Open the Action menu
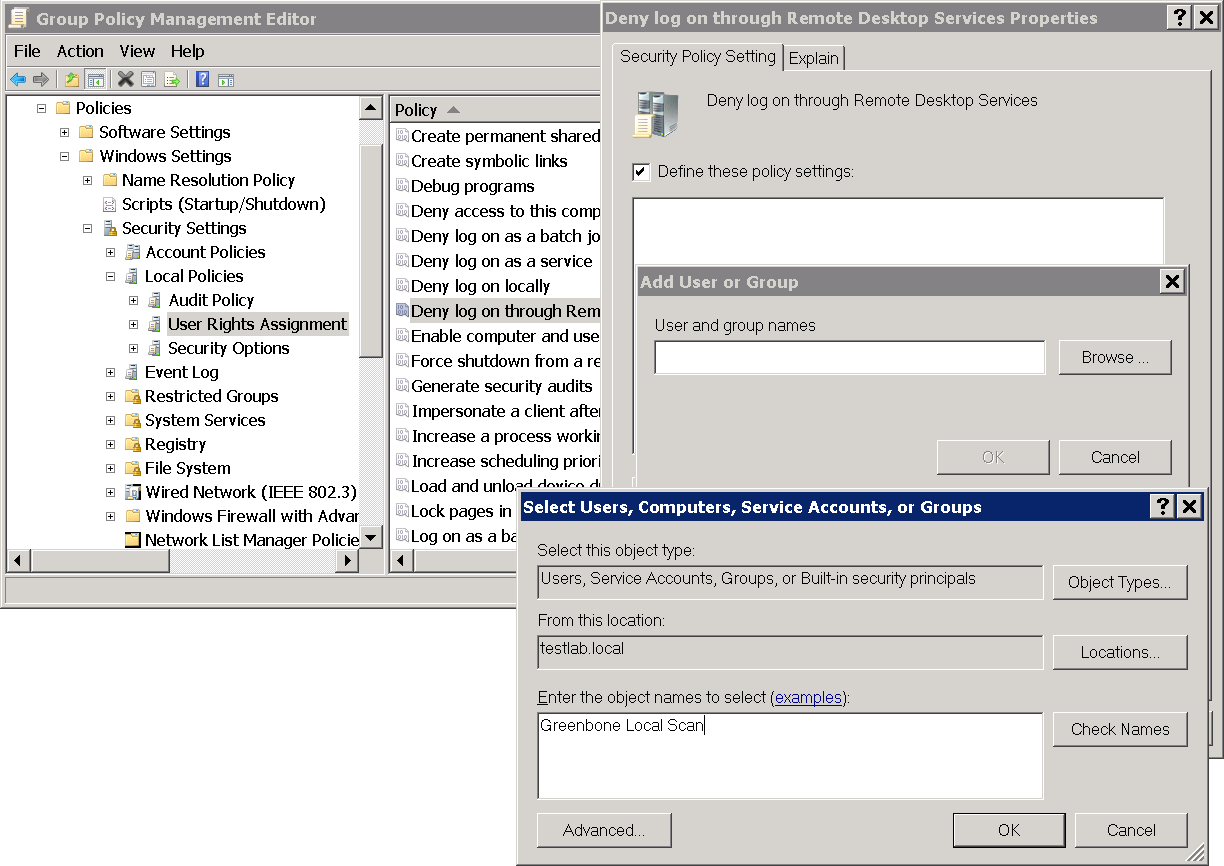 click(80, 51)
